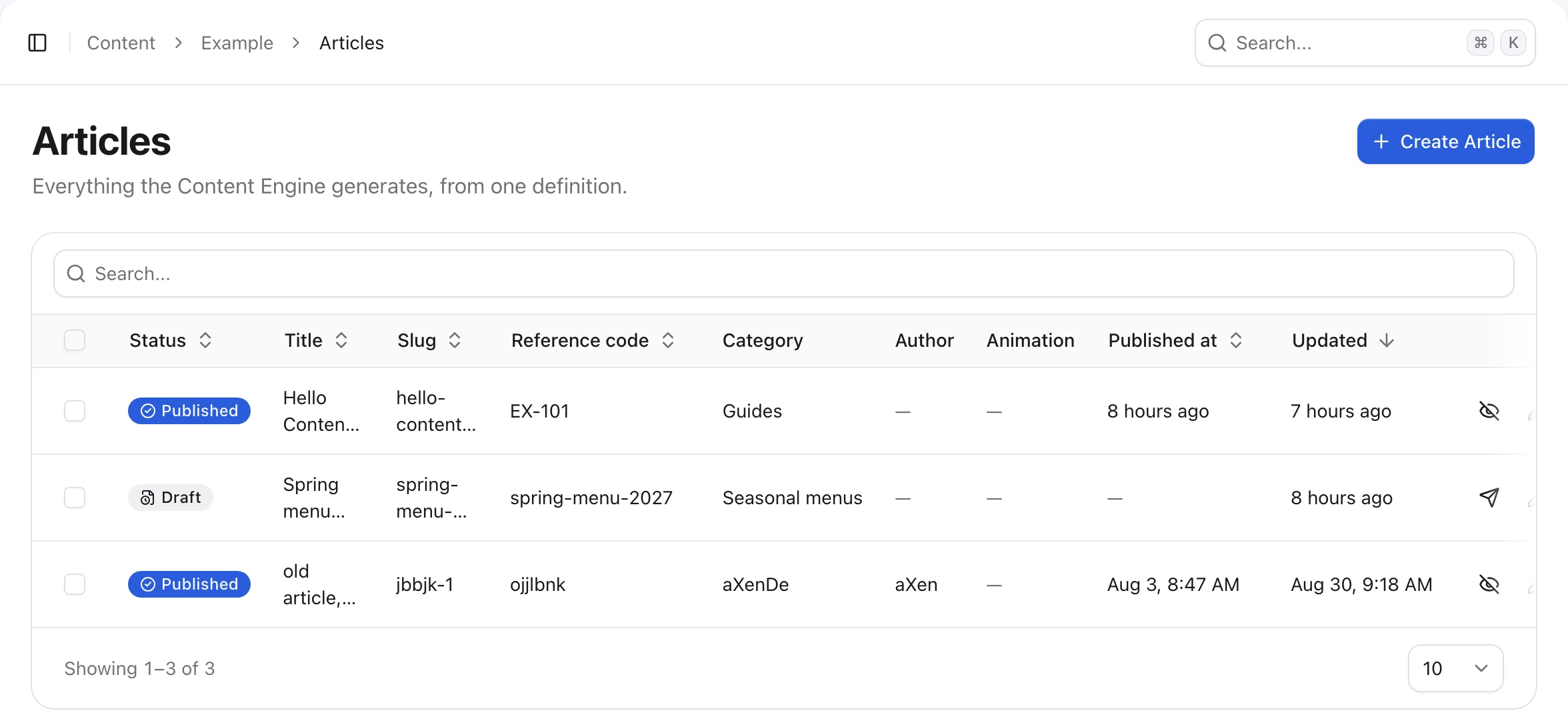The height and width of the screenshot is (719, 1568).
Task: Toggle the sidebar panel icon
Action: pos(37,43)
